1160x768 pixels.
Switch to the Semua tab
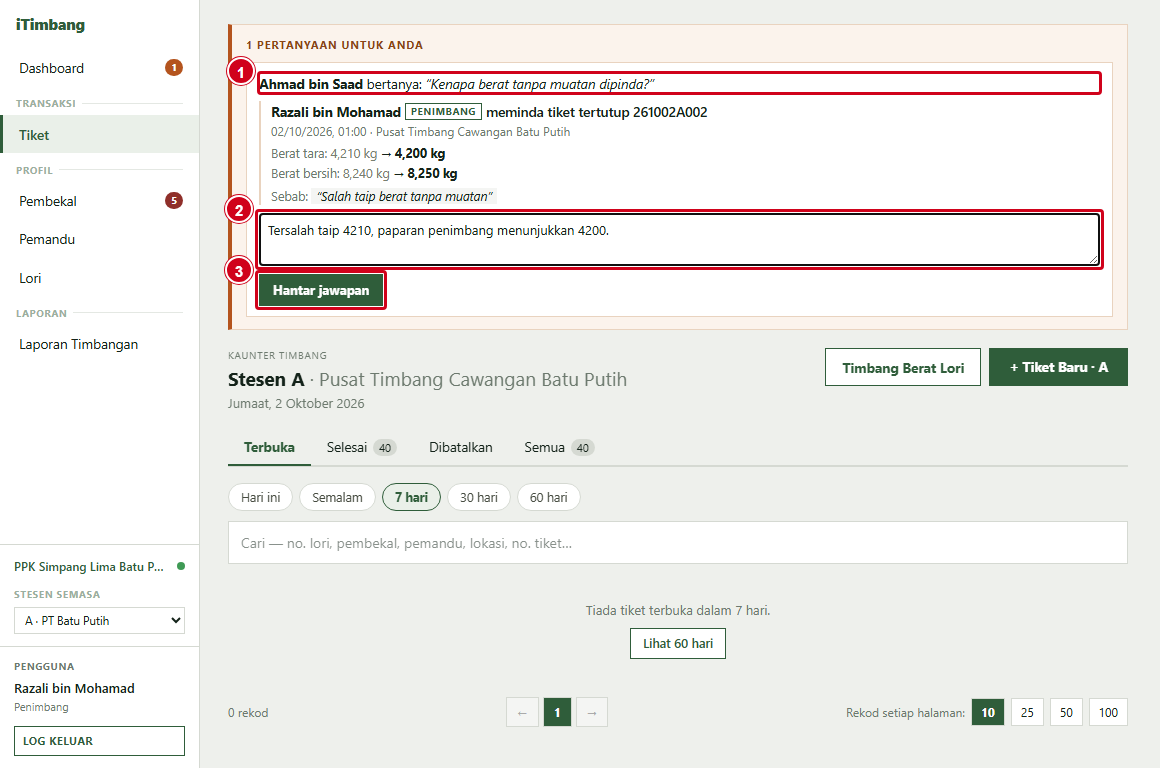click(559, 447)
